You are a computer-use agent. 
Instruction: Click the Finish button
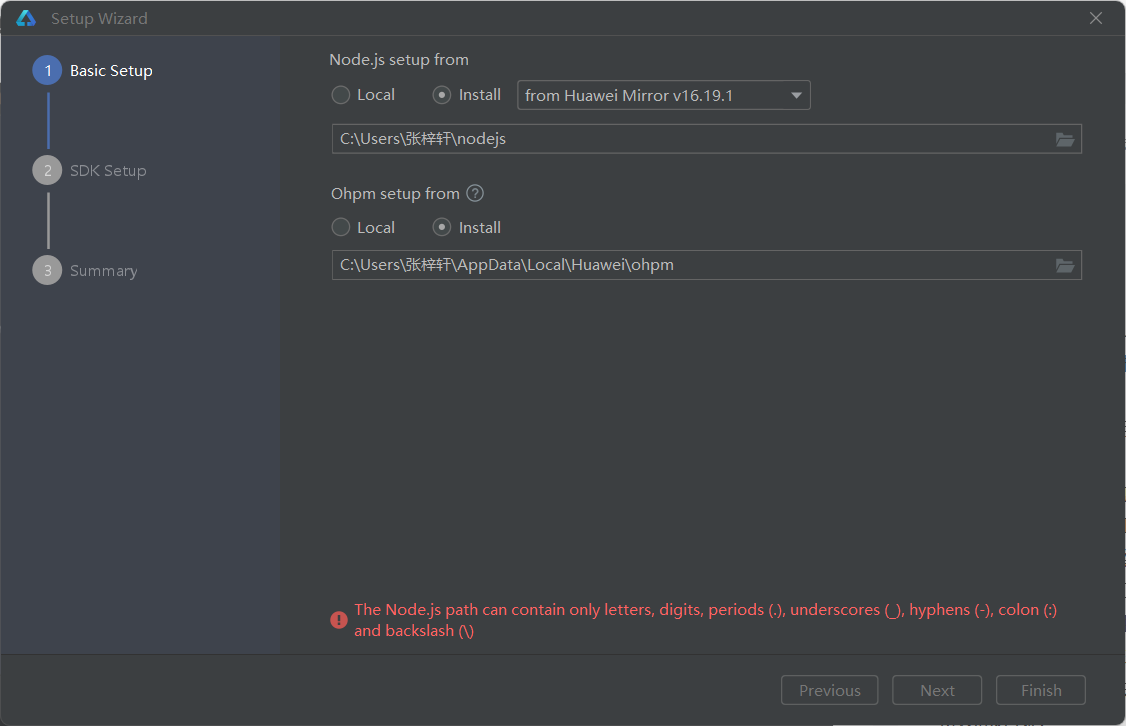click(1041, 690)
